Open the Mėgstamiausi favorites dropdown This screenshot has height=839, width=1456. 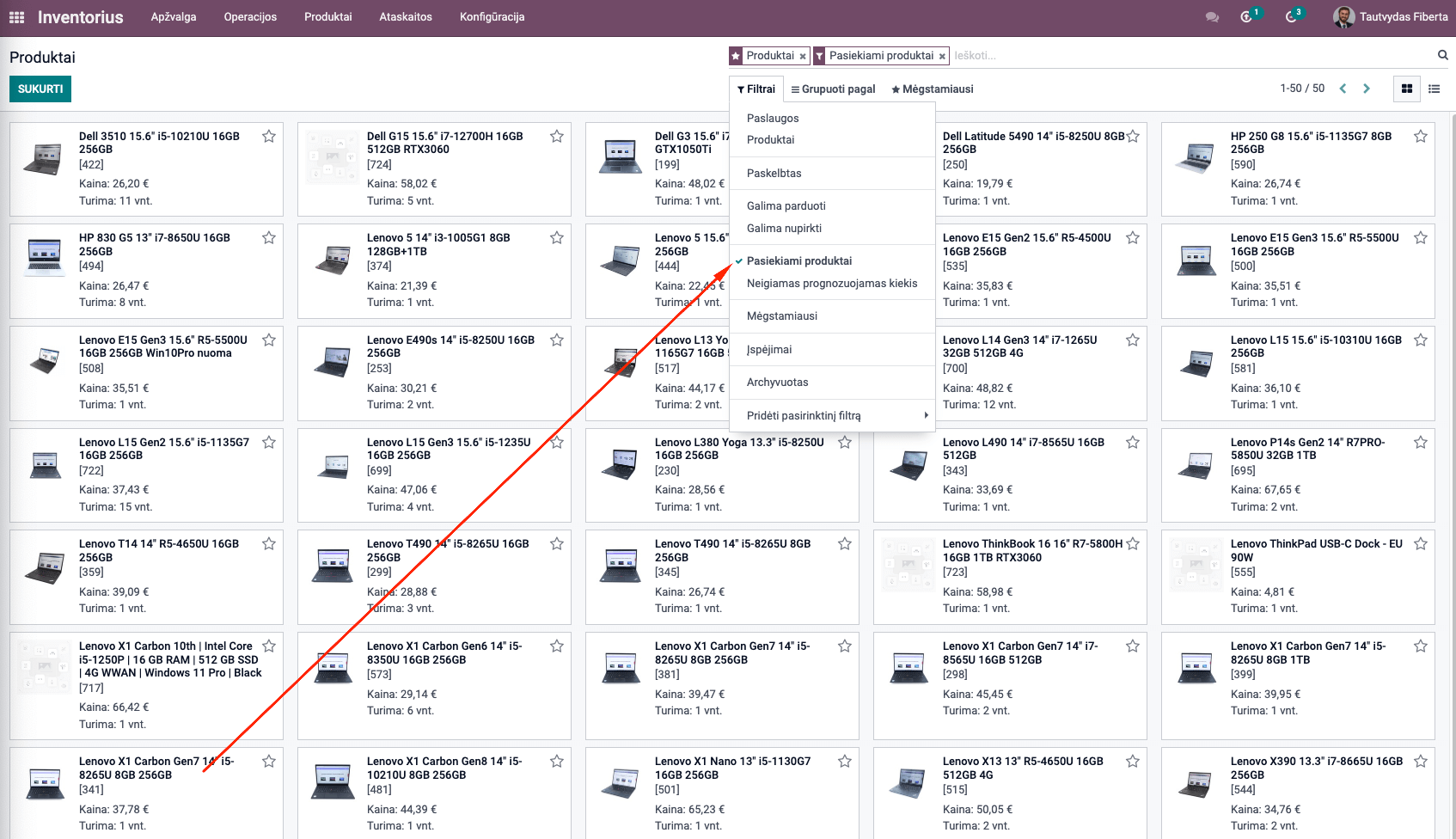pyautogui.click(x=932, y=89)
